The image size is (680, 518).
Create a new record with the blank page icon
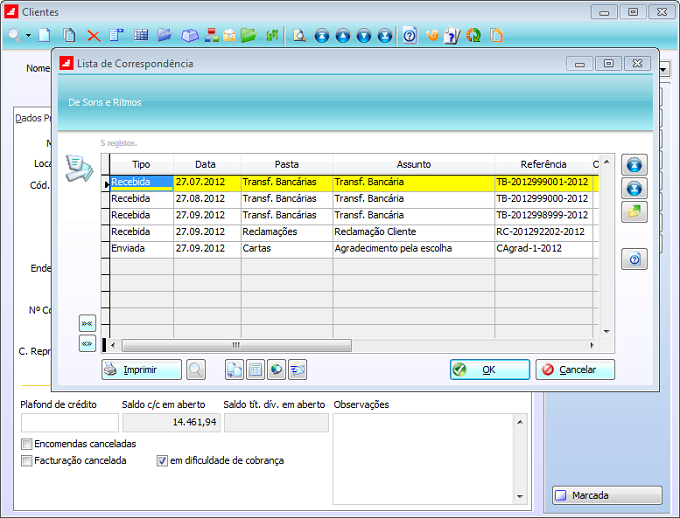tap(44, 35)
